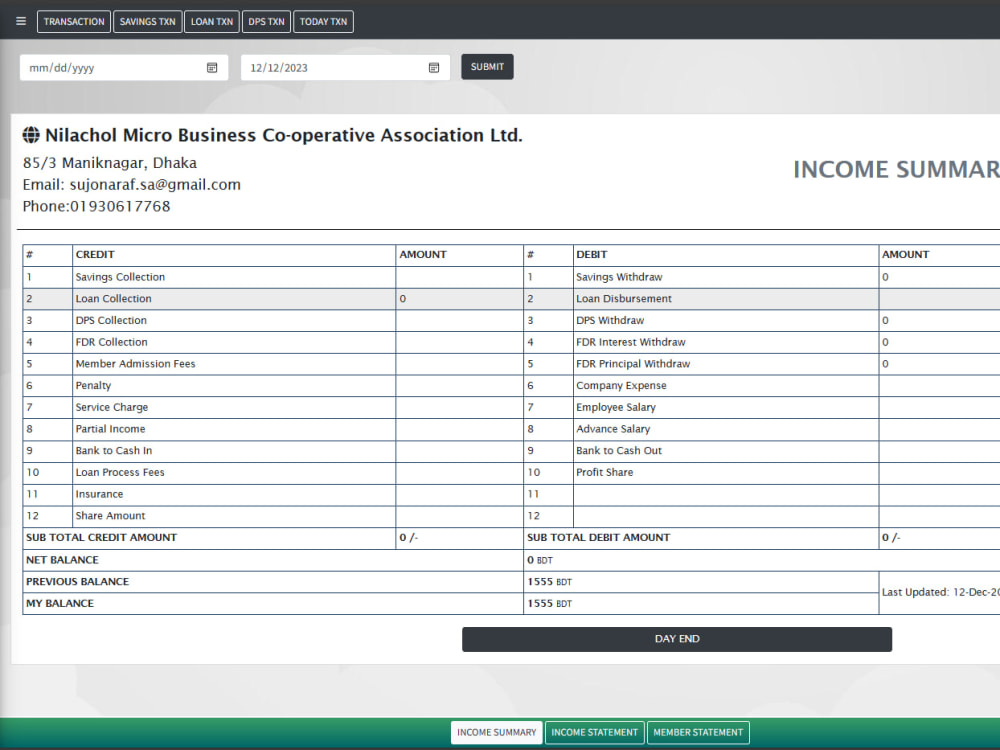Click Loan Disbursement debit entry
Viewport: 1000px width, 750px height.
pos(624,298)
